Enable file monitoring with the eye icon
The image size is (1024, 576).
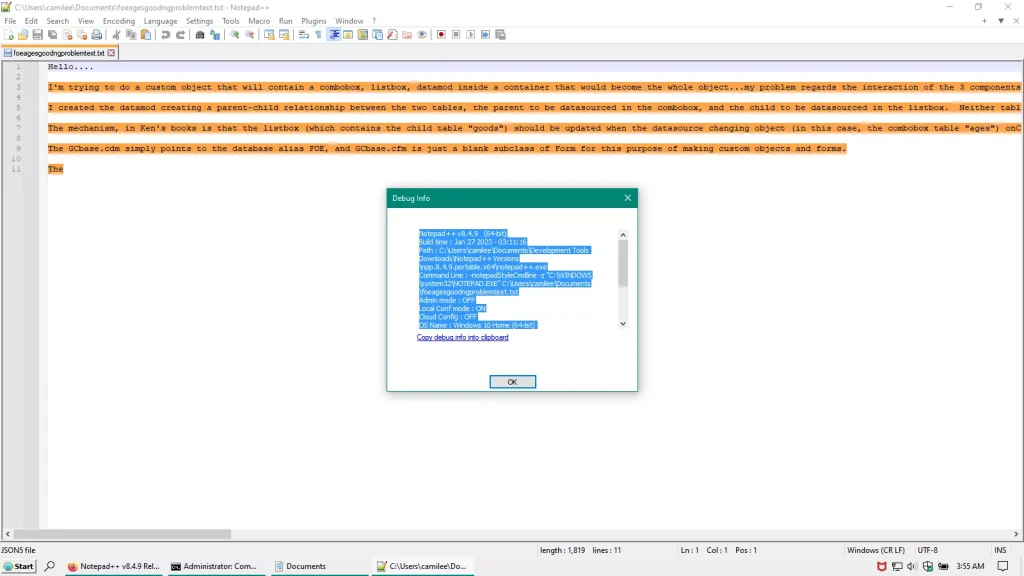[422, 34]
